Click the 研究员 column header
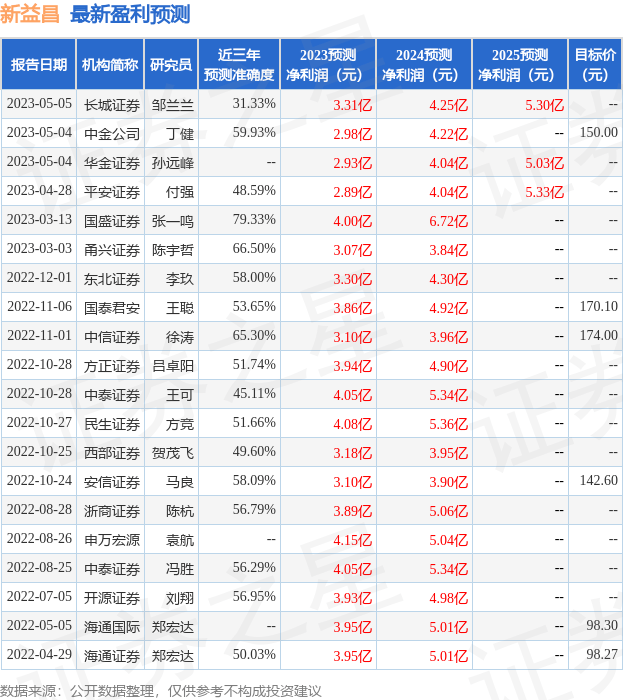Screen dimensions: 623x700 point(171,64)
